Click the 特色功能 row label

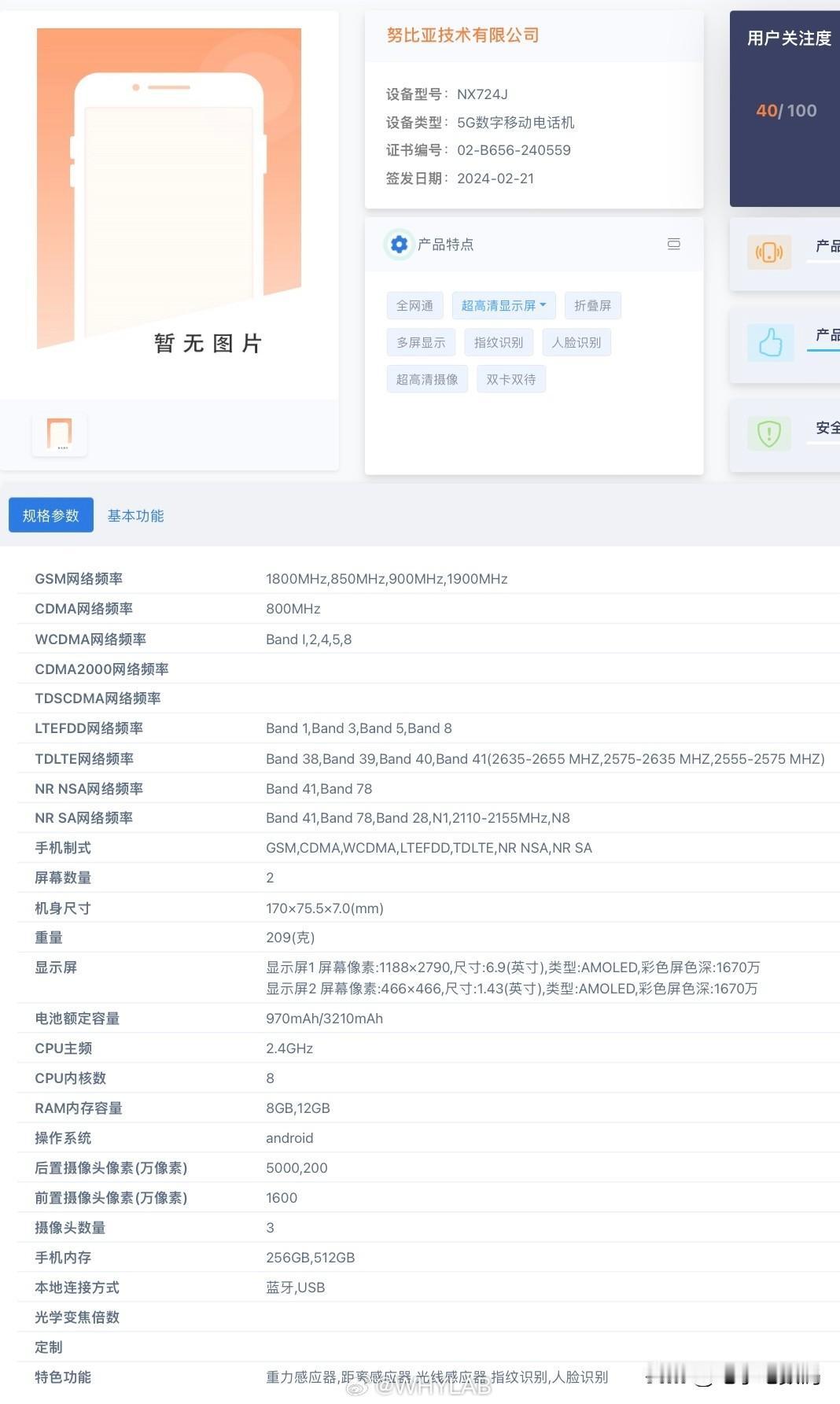tap(63, 1377)
